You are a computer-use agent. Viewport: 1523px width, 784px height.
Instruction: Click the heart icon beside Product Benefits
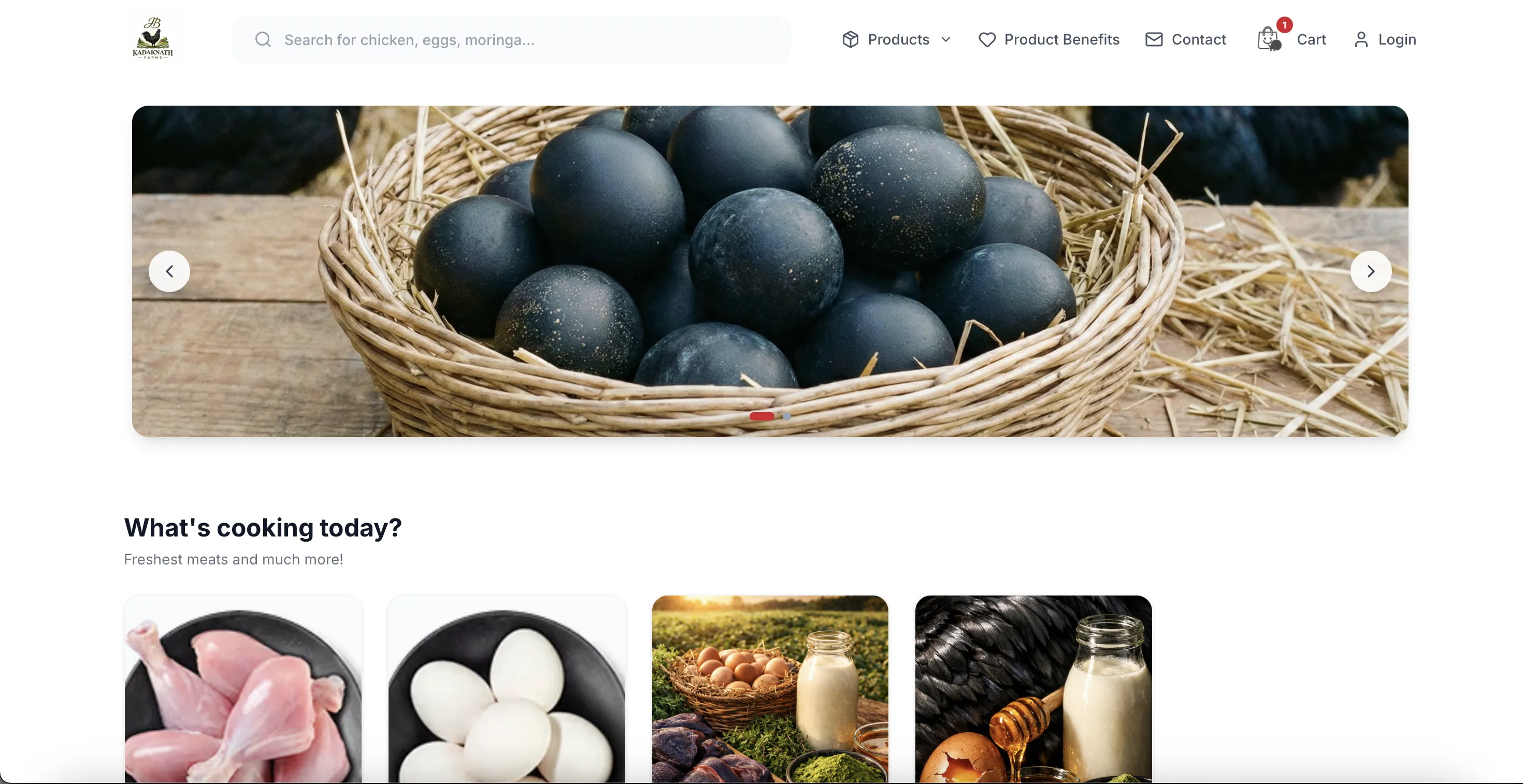point(987,39)
